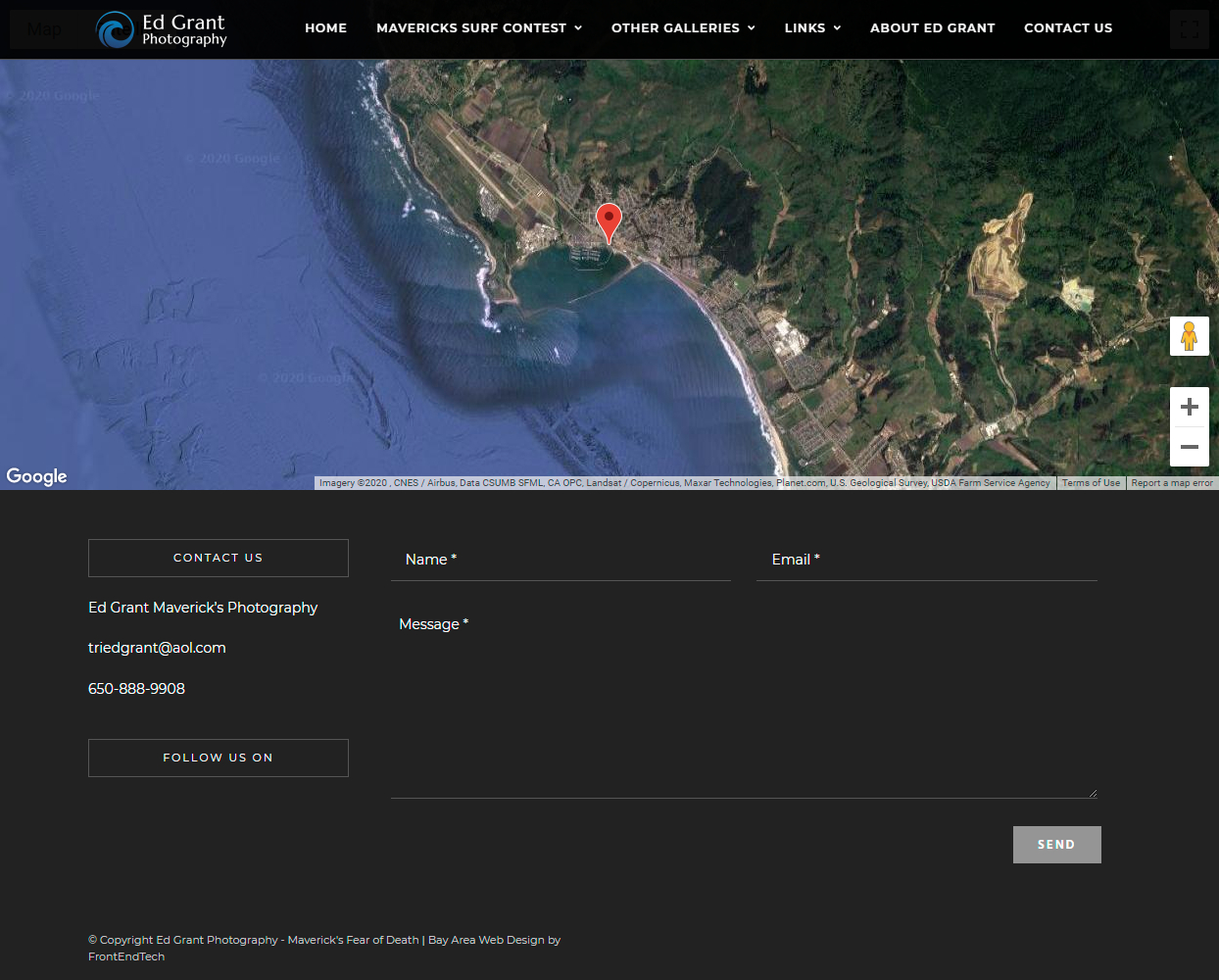Zoom out of the map with minus
The image size is (1219, 980).
(1189, 447)
